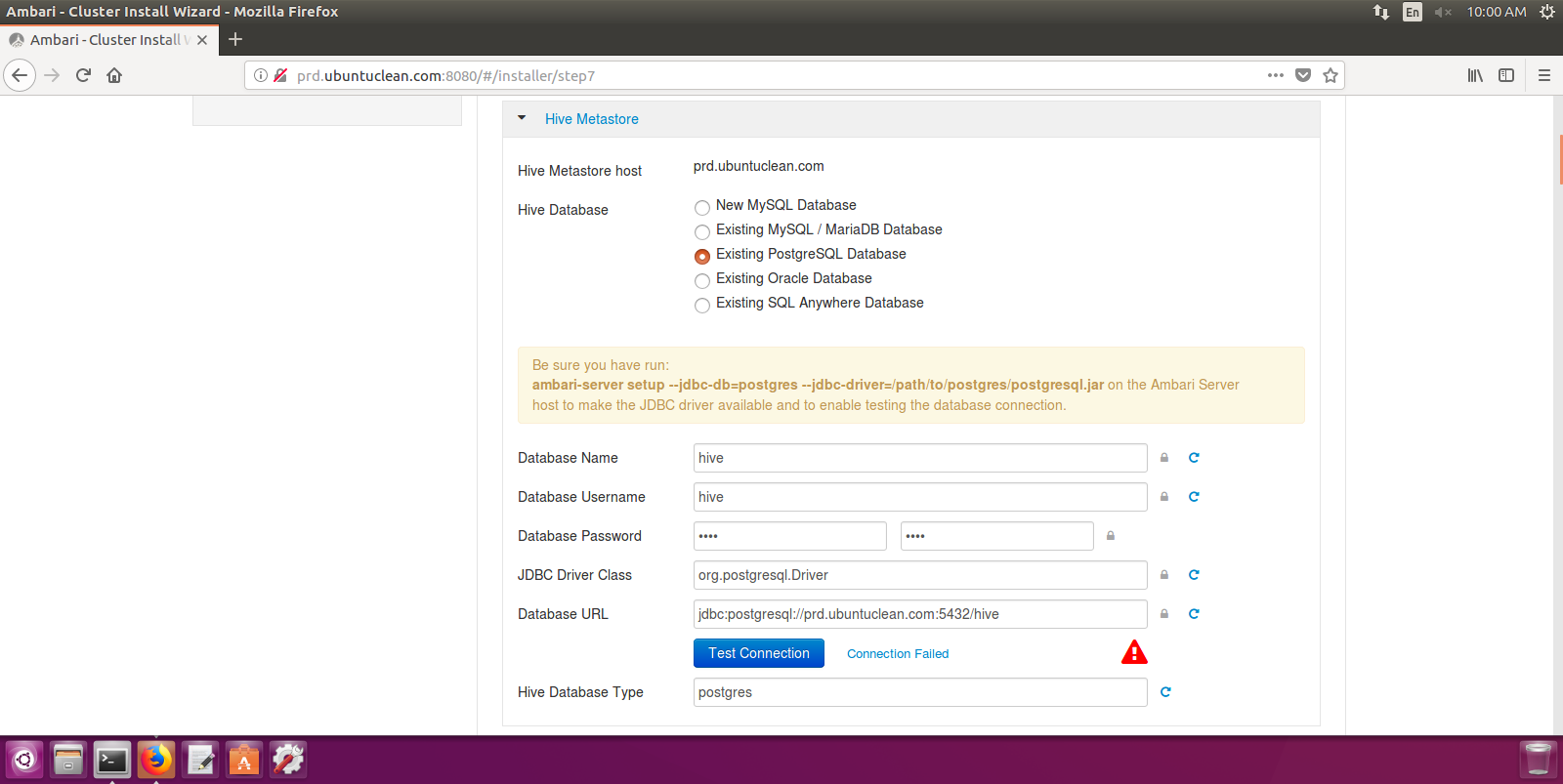The width and height of the screenshot is (1563, 784).
Task: Reload the current page
Action: tap(84, 75)
